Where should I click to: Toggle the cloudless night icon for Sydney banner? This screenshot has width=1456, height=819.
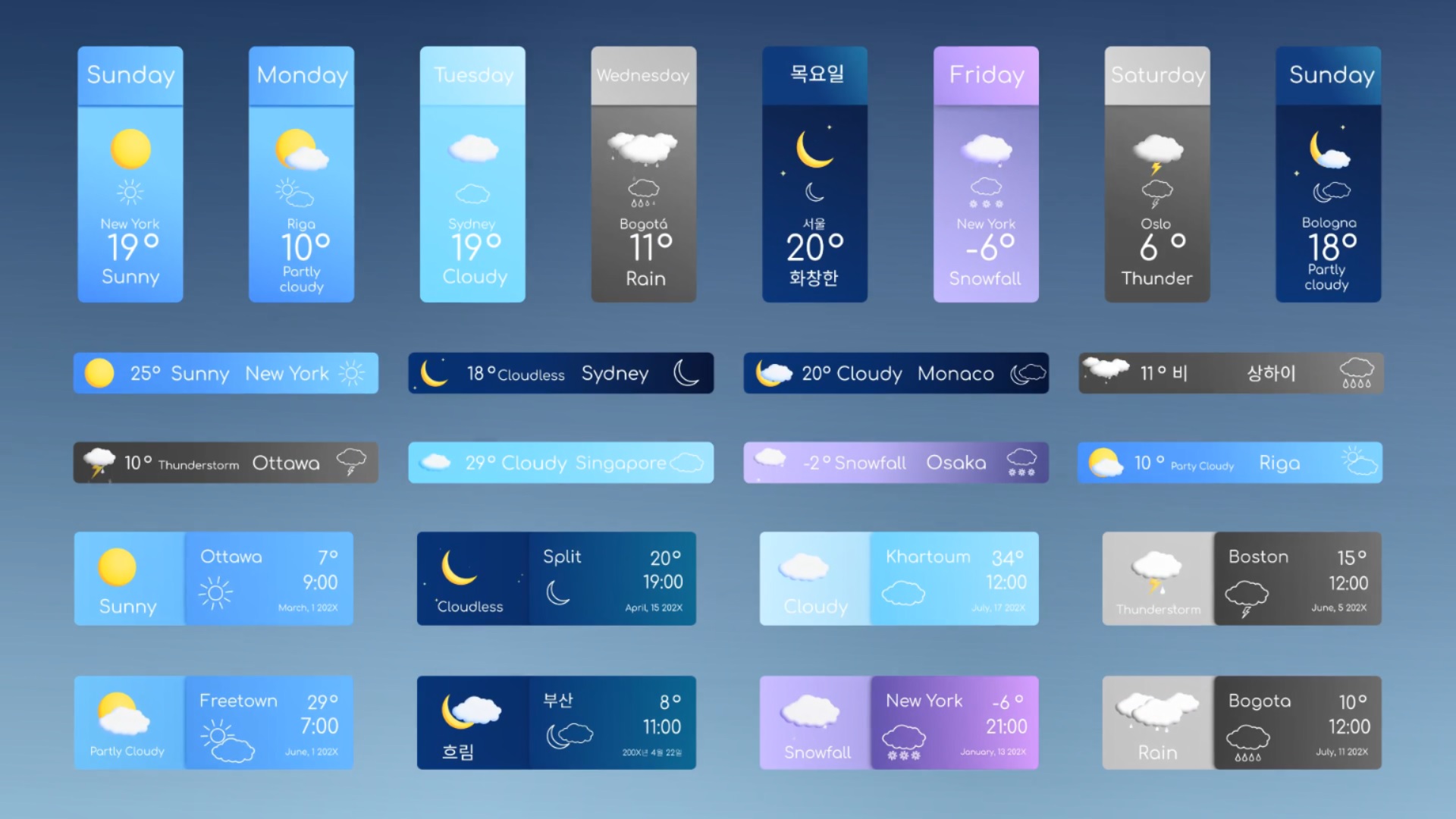coord(691,372)
